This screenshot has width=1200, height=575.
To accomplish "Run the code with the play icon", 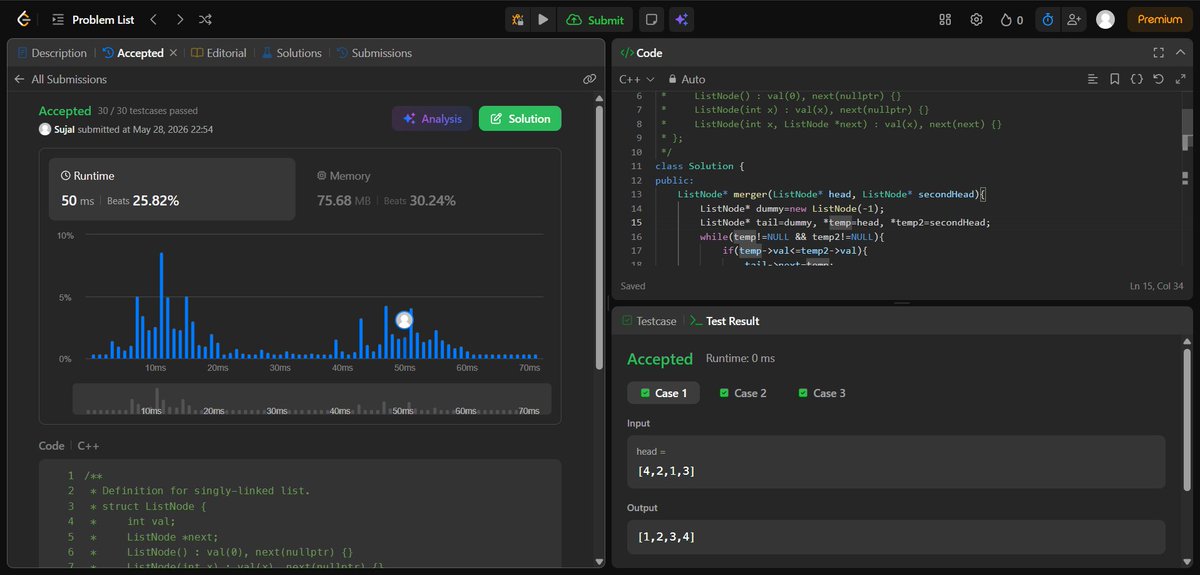I will (x=543, y=19).
